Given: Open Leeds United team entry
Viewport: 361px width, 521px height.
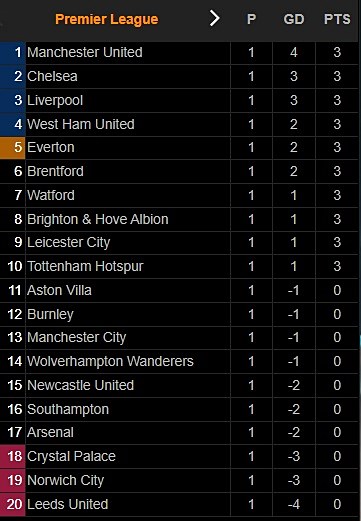Looking at the screenshot, I should (68, 504).
